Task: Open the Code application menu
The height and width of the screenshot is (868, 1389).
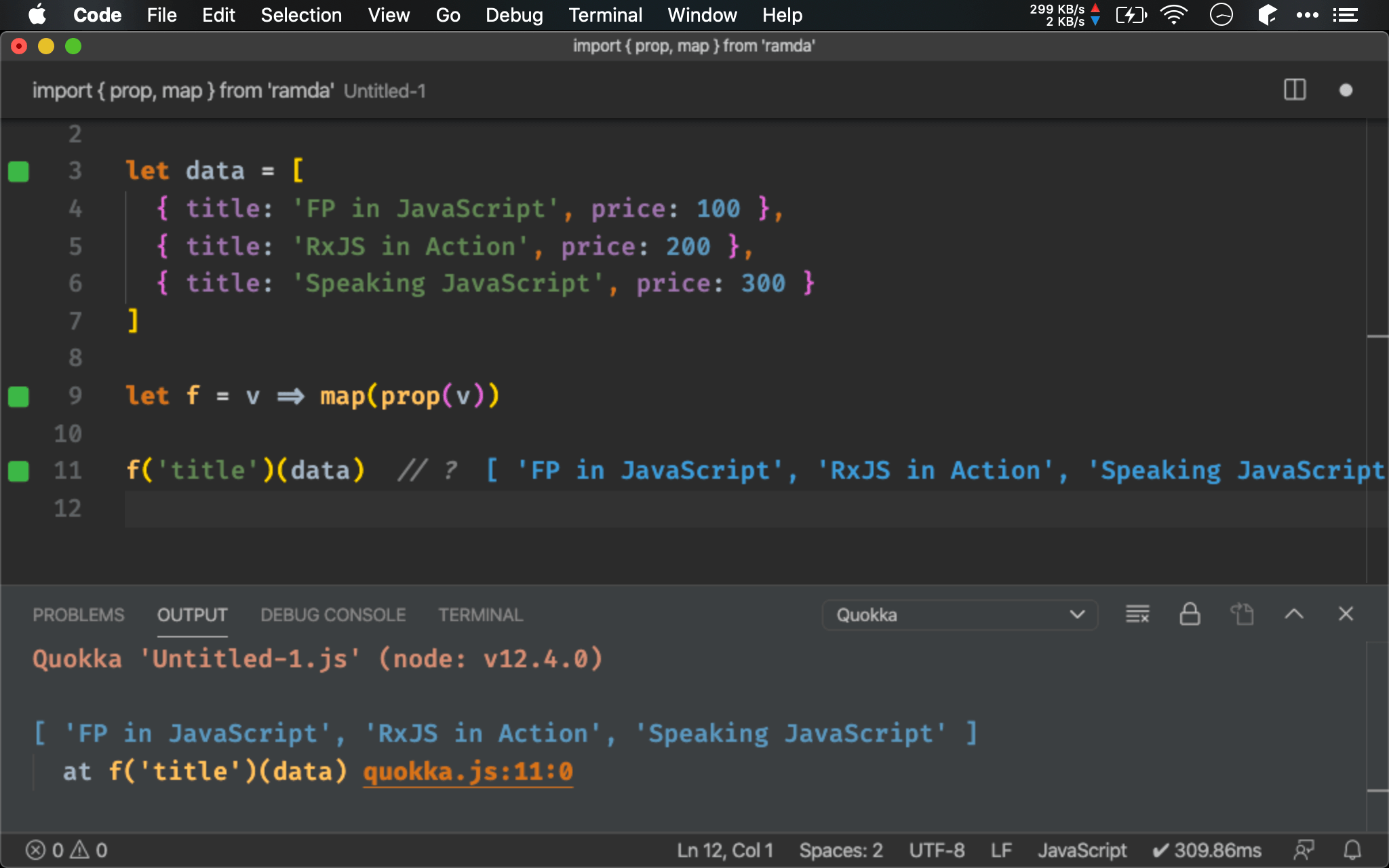Action: 97,15
